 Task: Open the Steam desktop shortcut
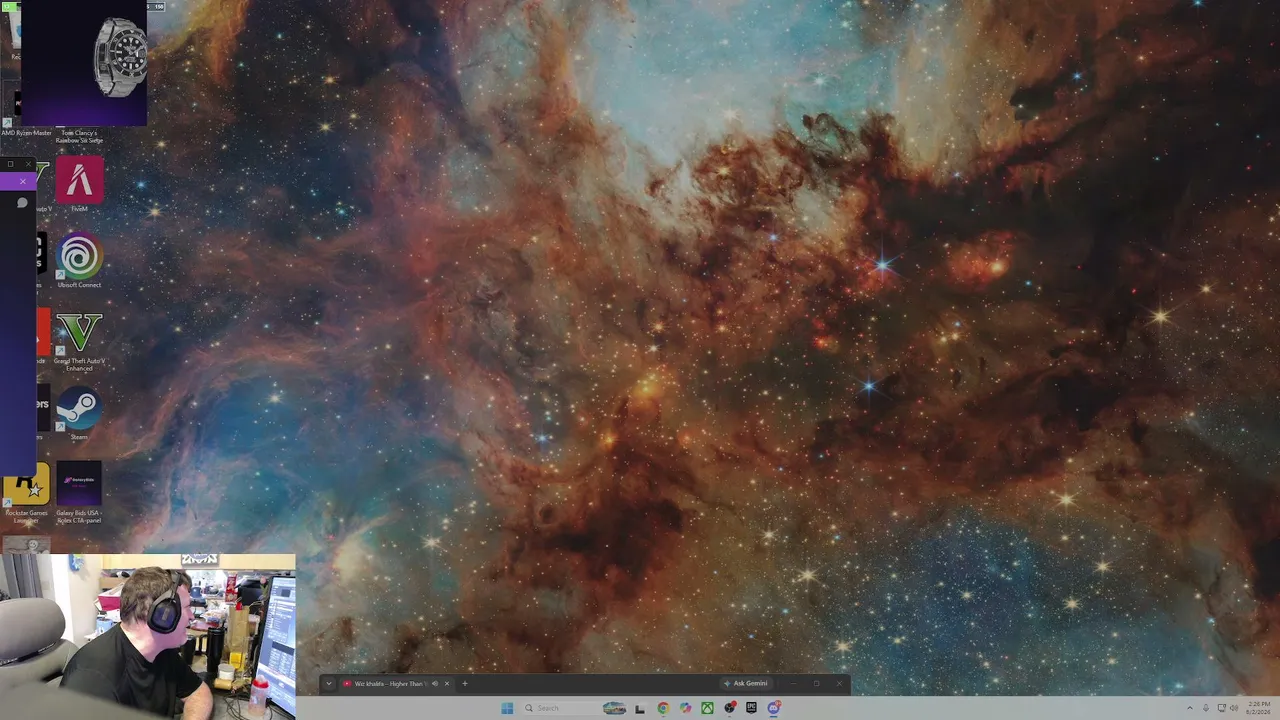pyautogui.click(x=79, y=415)
